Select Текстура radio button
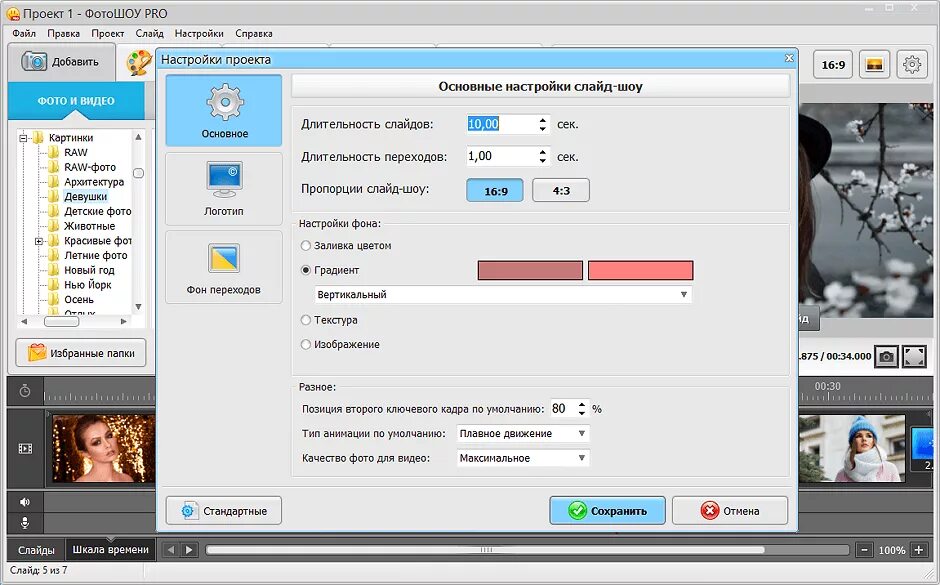This screenshot has width=940, height=585. (x=306, y=320)
